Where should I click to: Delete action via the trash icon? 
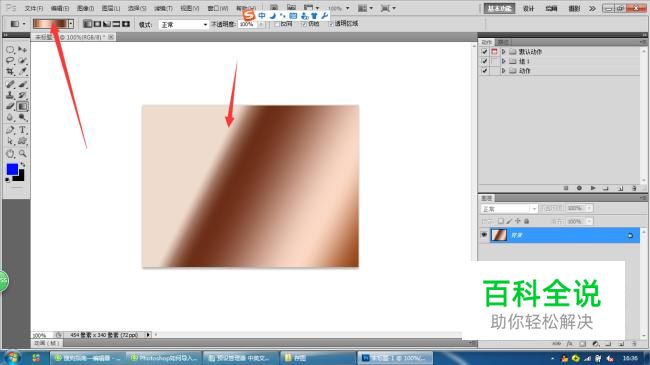[634, 188]
